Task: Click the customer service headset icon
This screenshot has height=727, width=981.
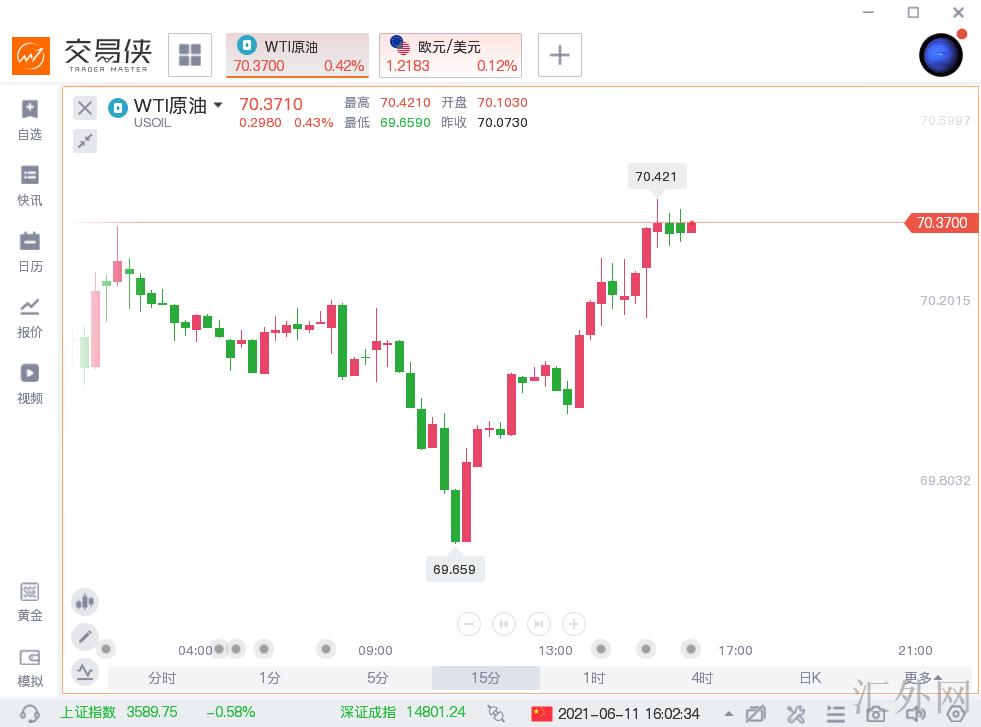Action: 30,713
